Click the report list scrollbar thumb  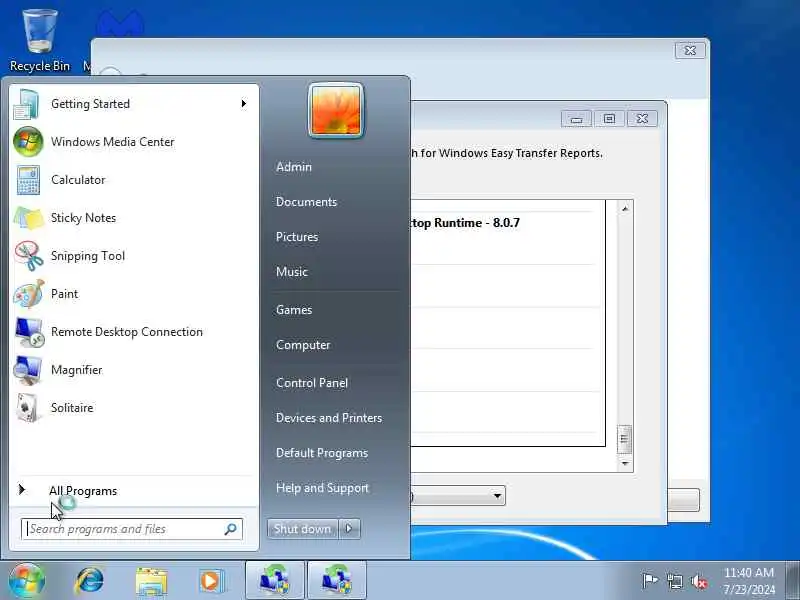(x=624, y=439)
